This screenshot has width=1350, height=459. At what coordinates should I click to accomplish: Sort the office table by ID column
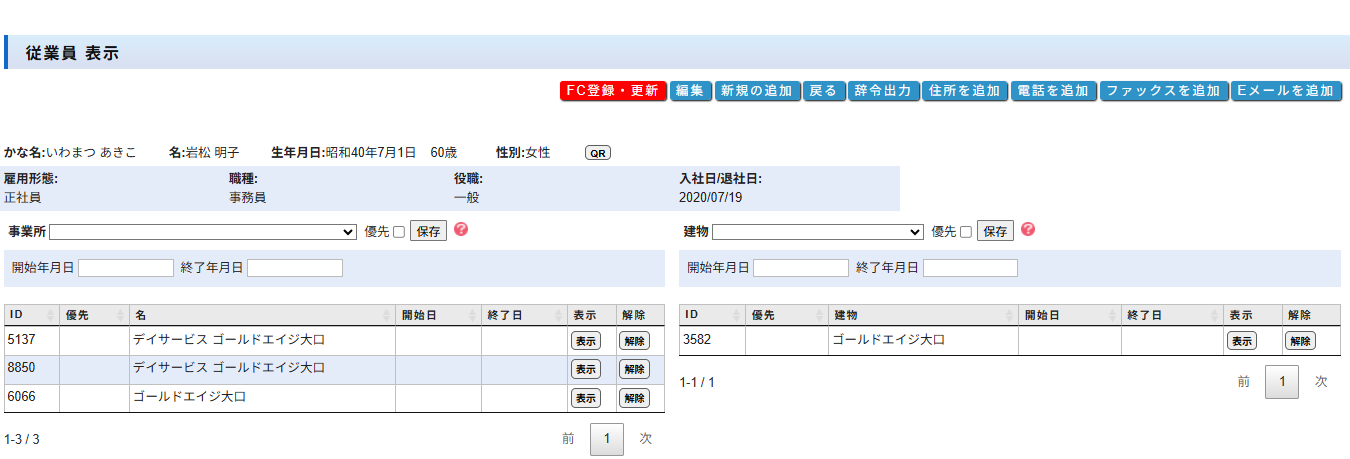point(30,315)
